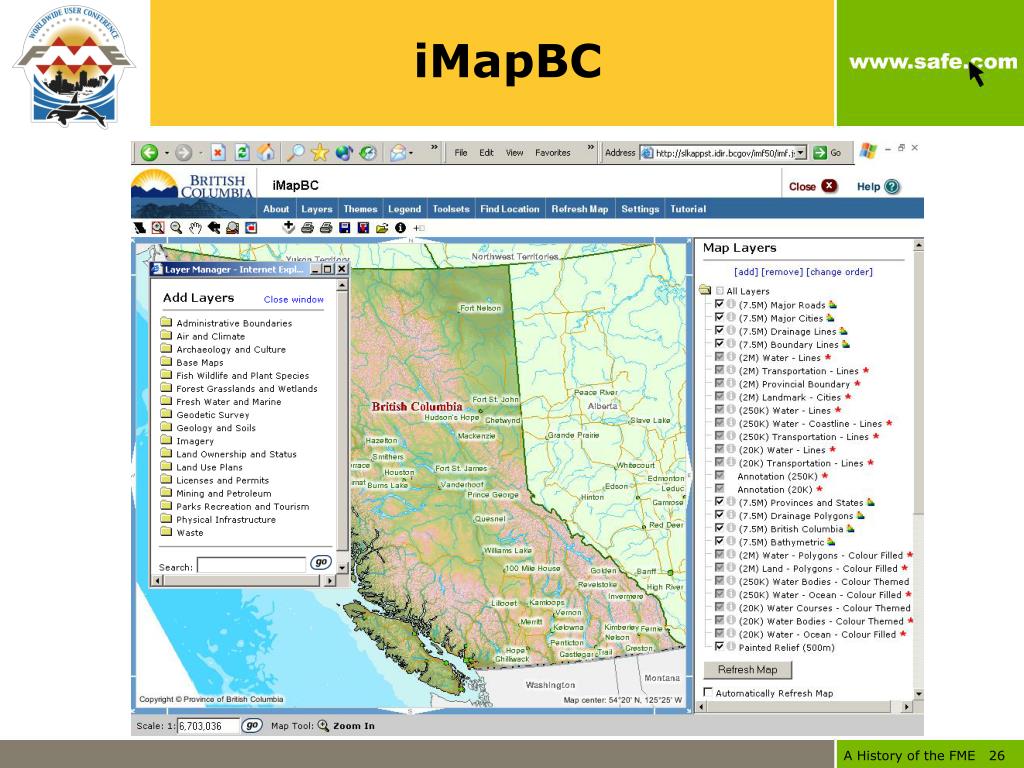Select the Pan hand tool

[195, 228]
